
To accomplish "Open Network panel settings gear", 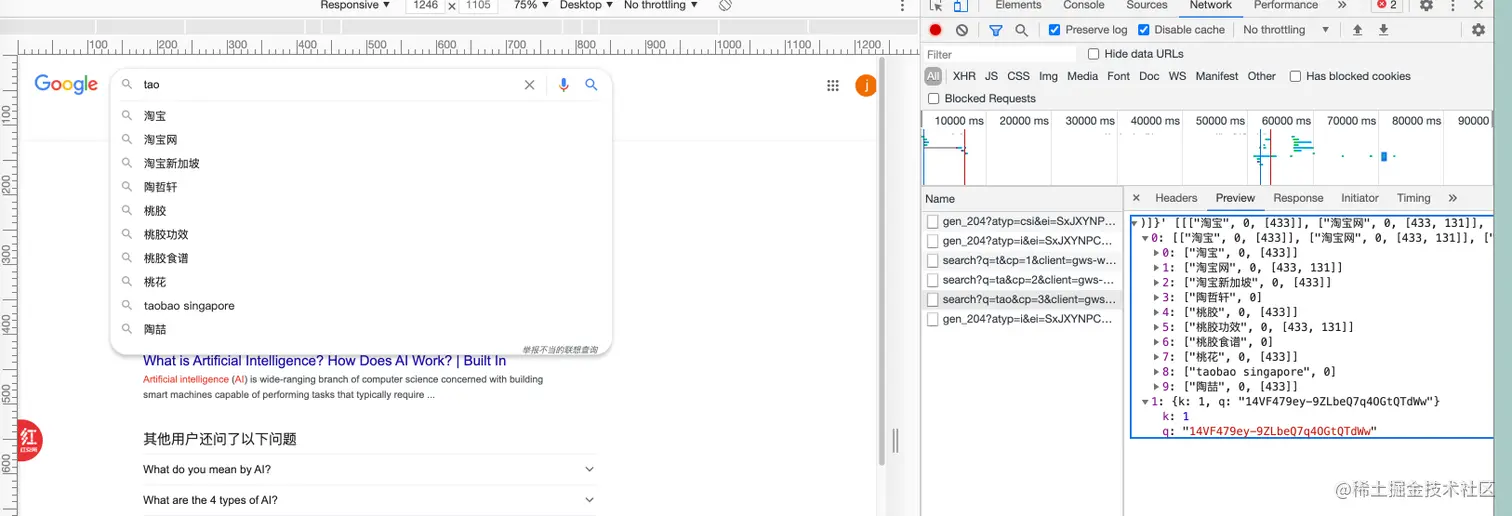I will 1478,30.
